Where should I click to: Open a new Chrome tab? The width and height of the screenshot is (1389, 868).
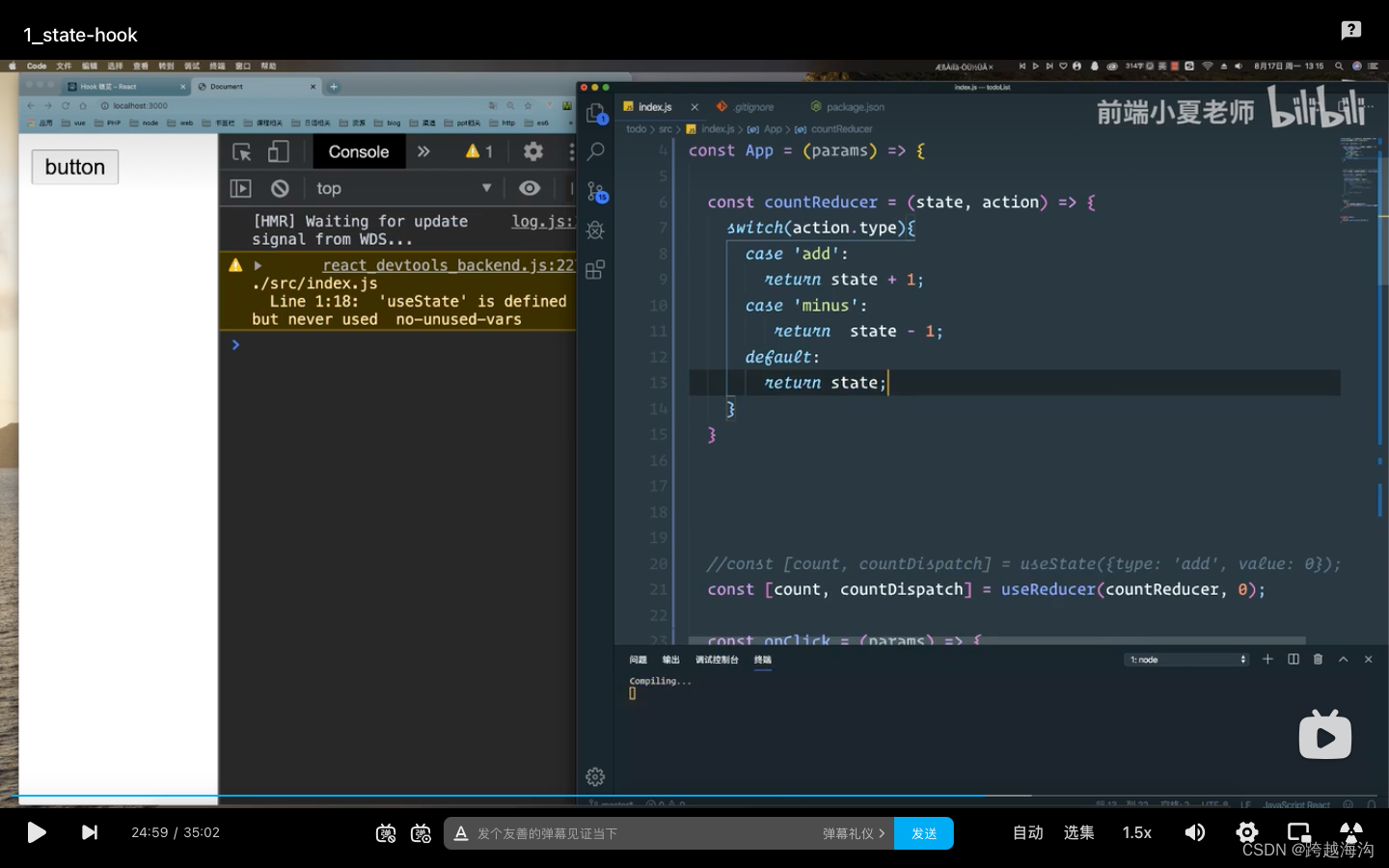click(334, 87)
